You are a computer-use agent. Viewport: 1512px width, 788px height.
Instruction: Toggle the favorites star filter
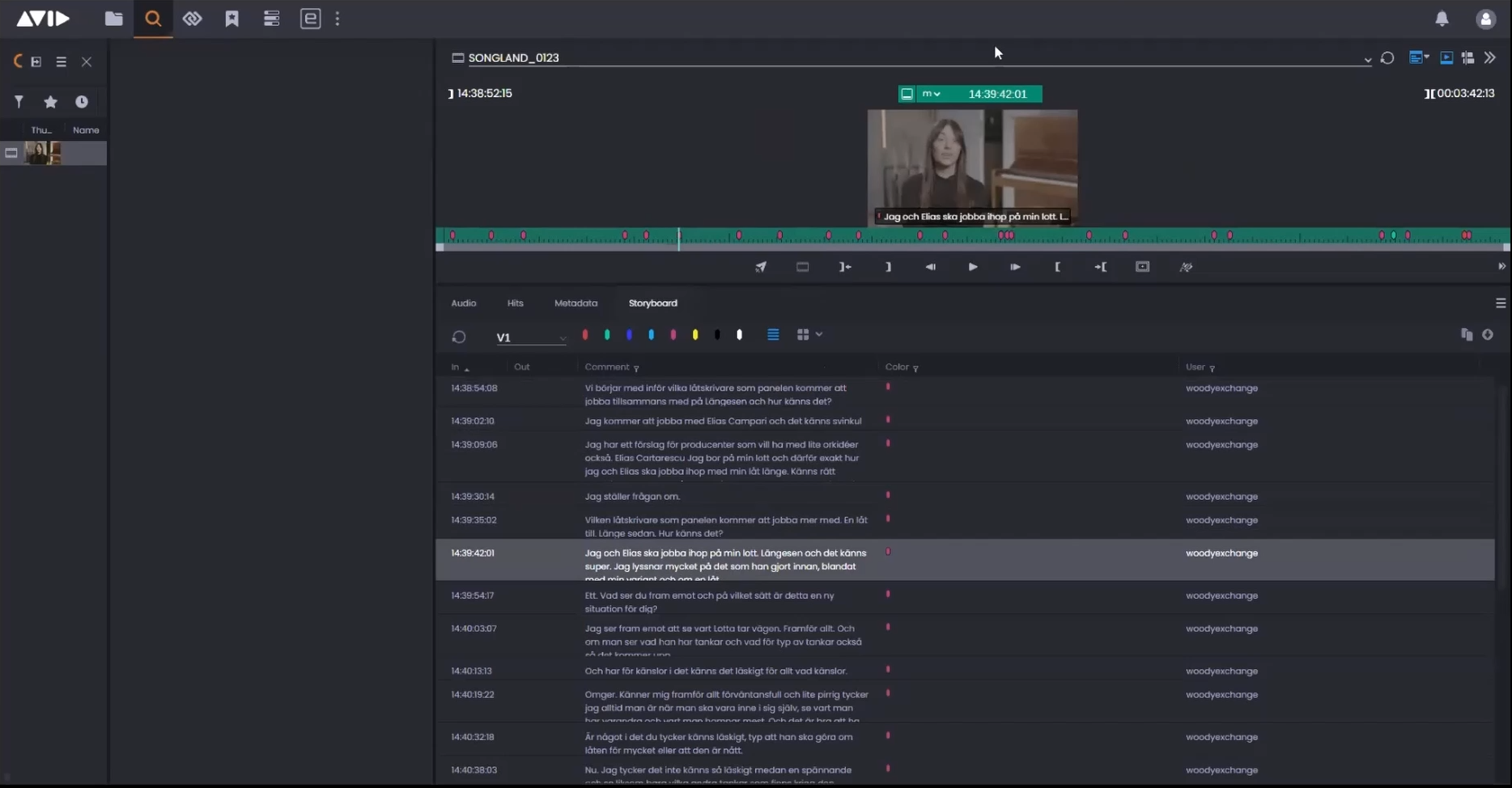50,102
